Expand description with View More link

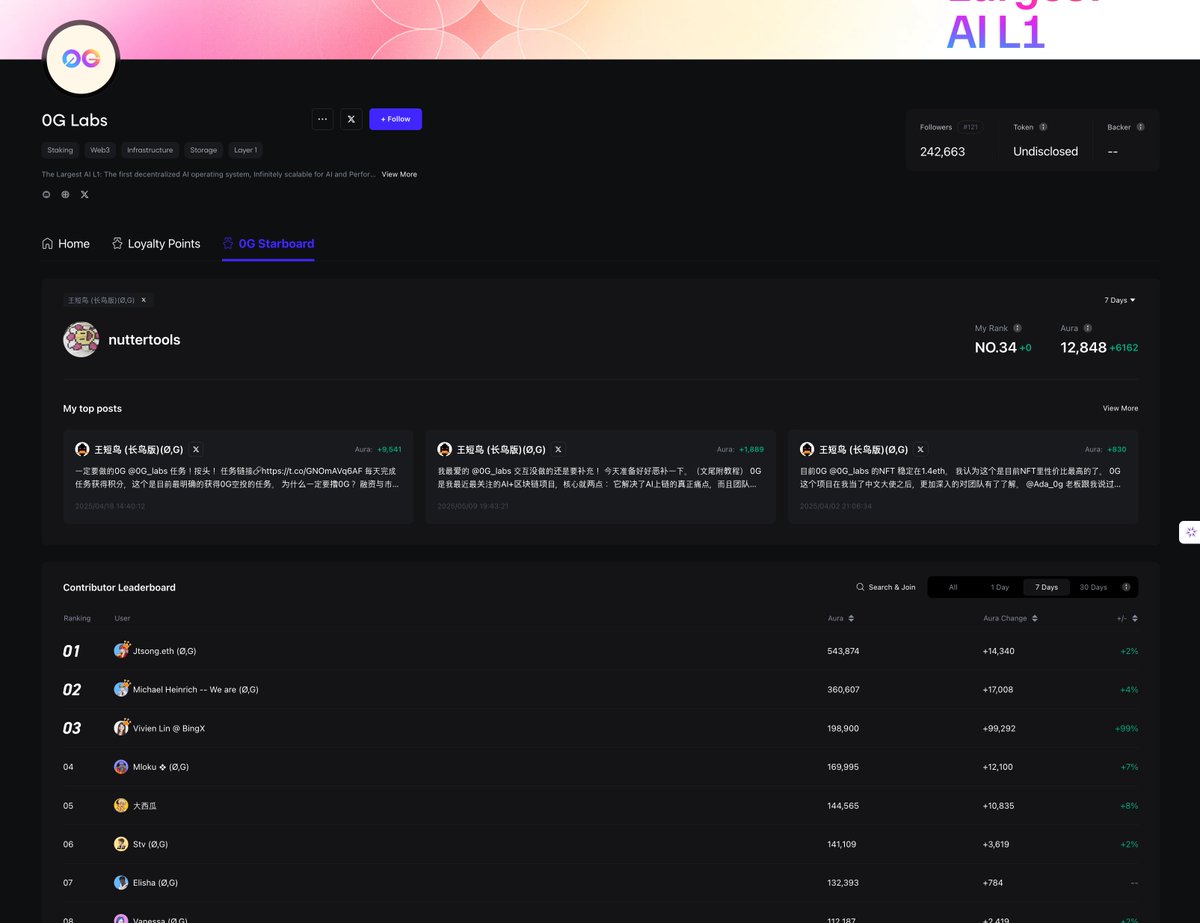click(399, 174)
